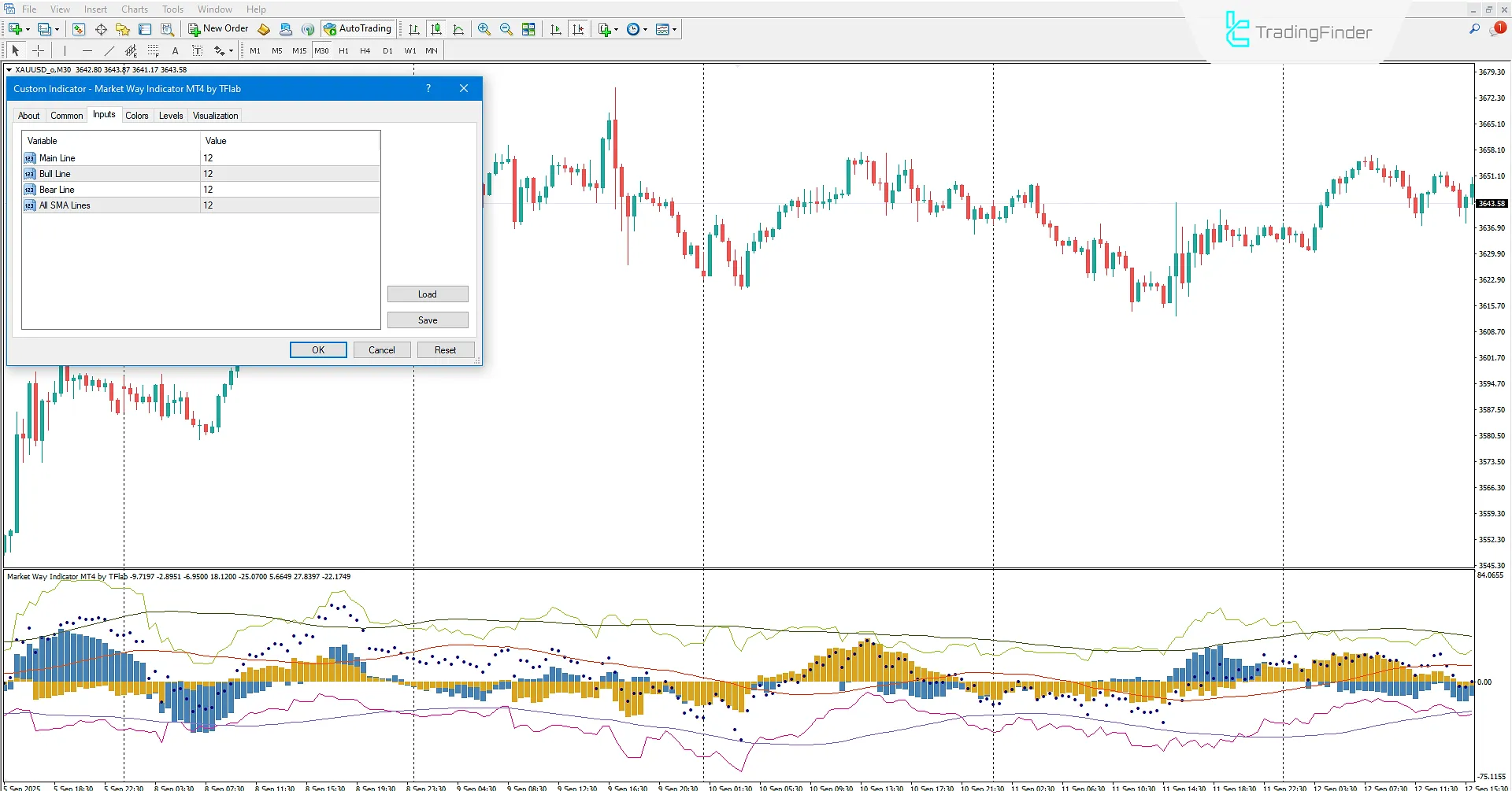This screenshot has height=791, width=1512.
Task: Switch chart to line display mode
Action: pyautogui.click(x=458, y=29)
